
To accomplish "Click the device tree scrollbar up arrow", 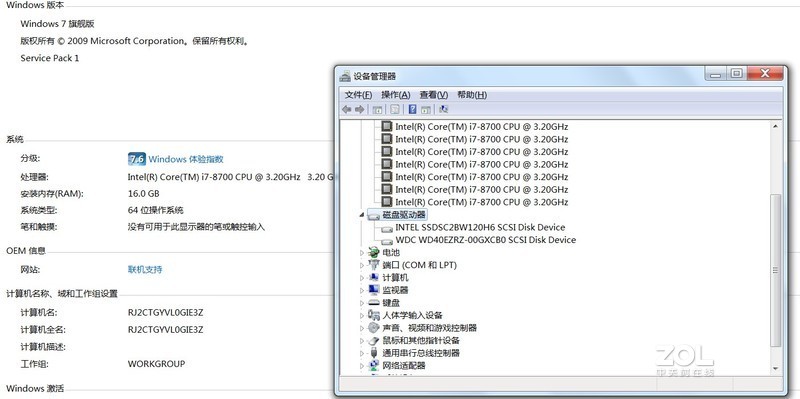I will 776,127.
